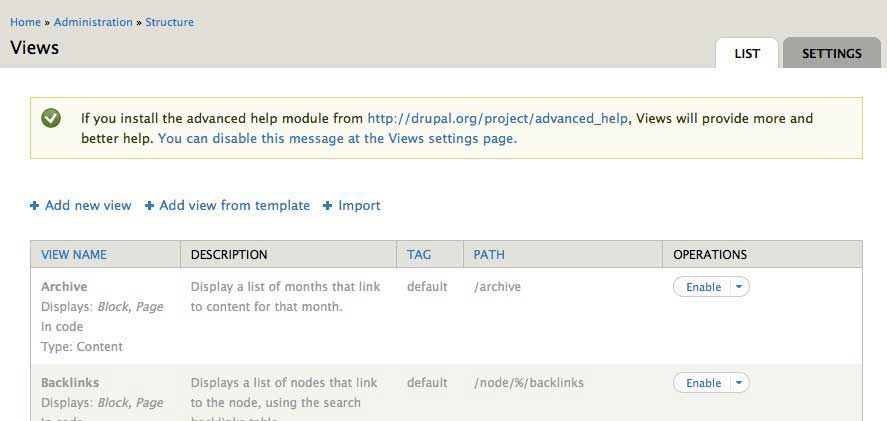The height and width of the screenshot is (421, 887).
Task: Enable the Backlinks view
Action: (x=703, y=383)
